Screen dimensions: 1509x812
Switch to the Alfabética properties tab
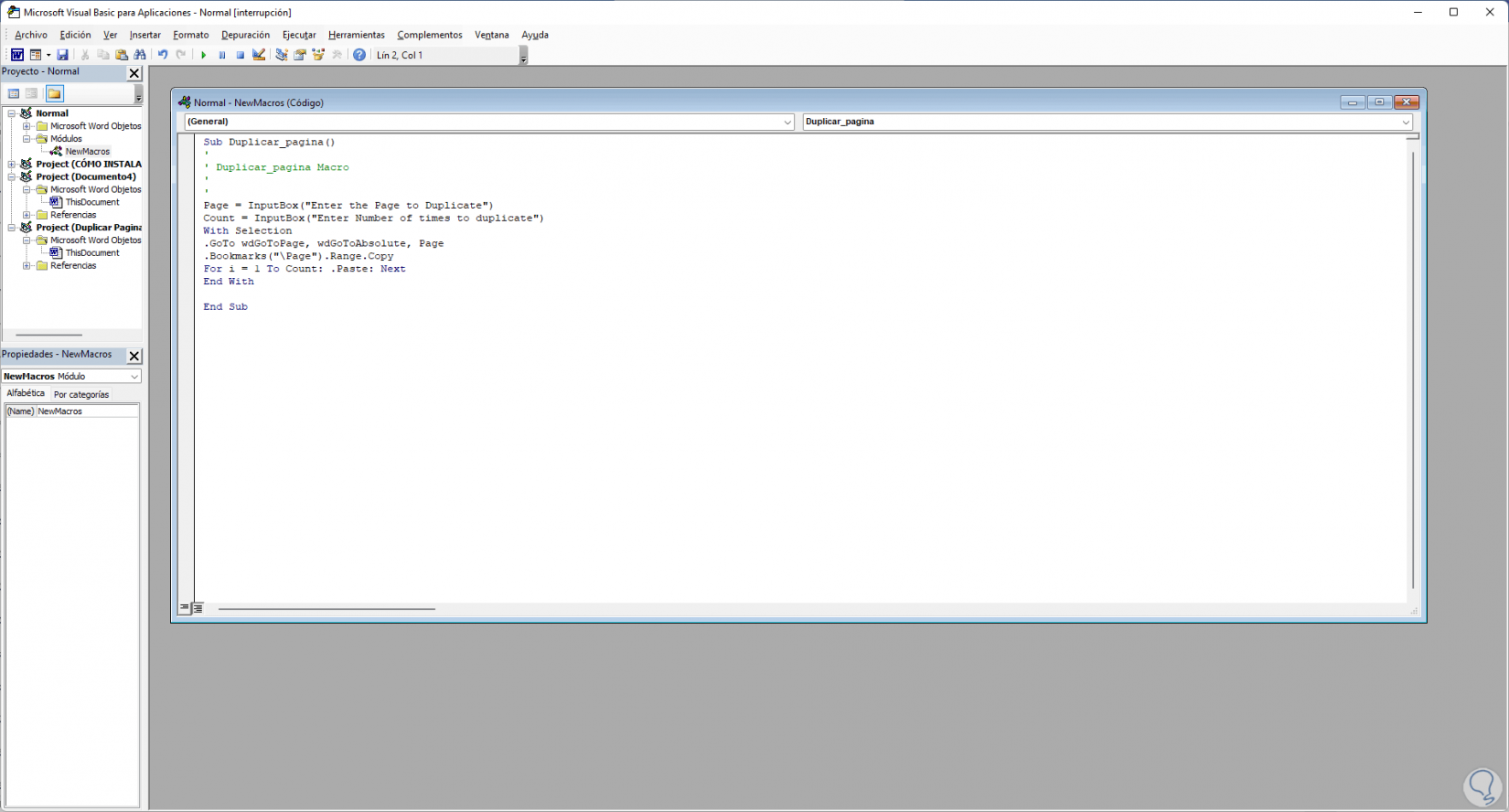[x=26, y=393]
